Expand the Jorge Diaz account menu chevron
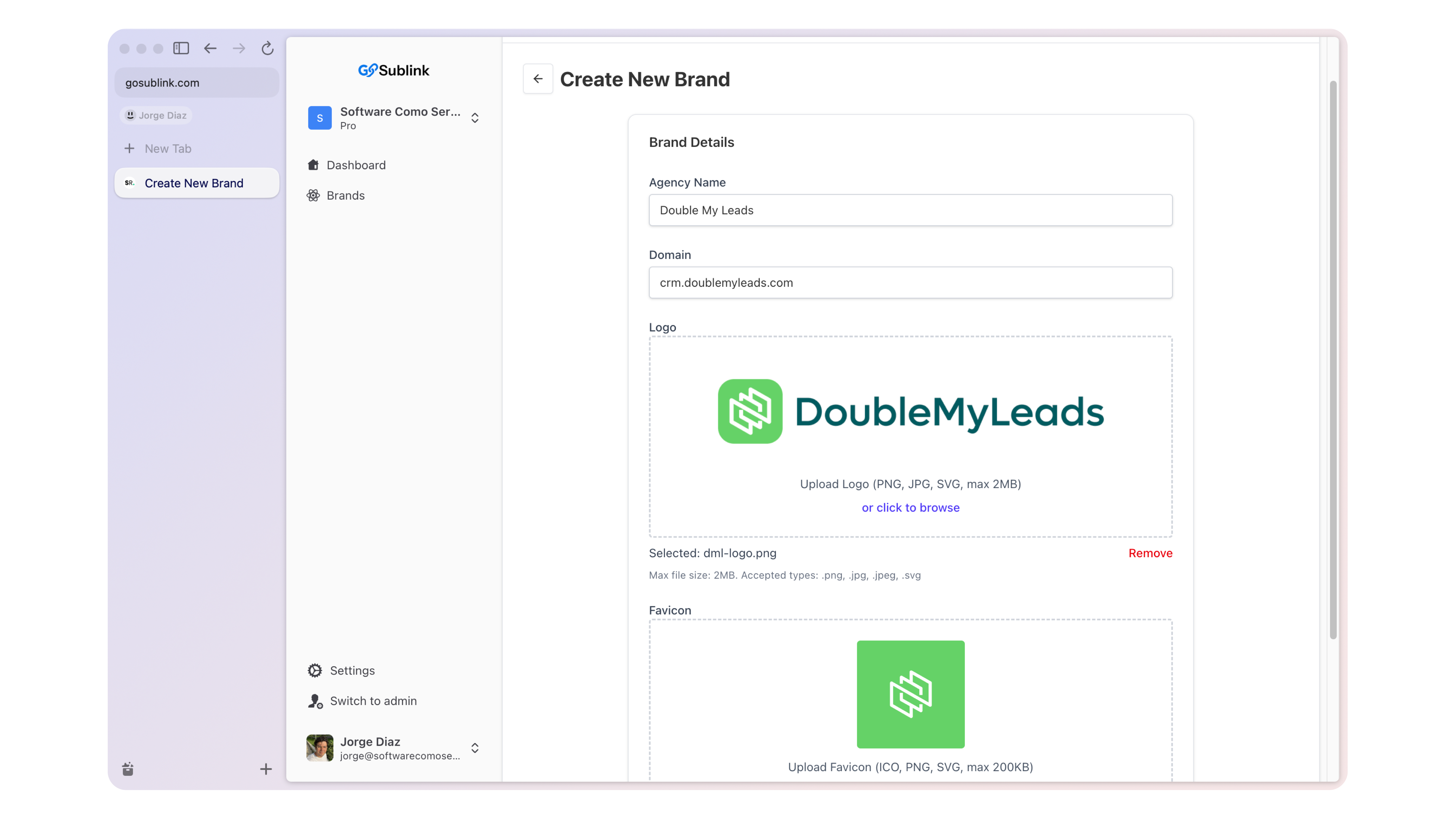Image resolution: width=1456 pixels, height=819 pixels. pos(475,748)
